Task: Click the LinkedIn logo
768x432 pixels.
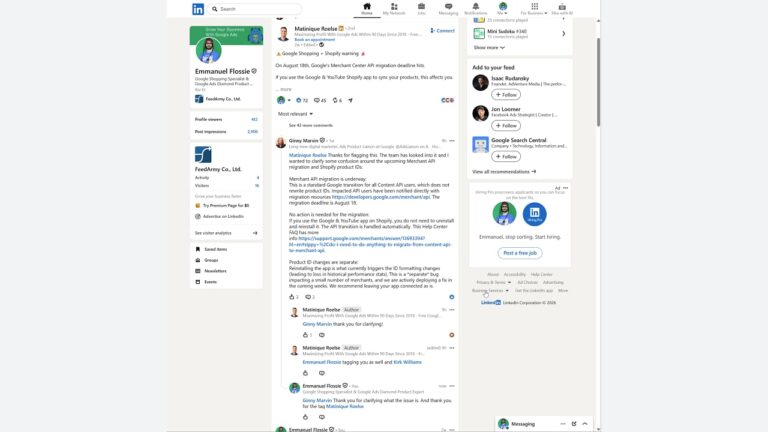Action: 198,9
